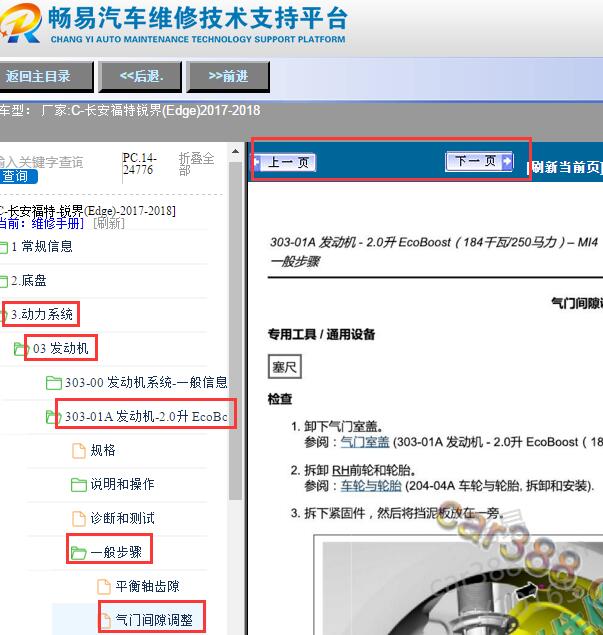Click folder icon beside 303-00 发动机系统
The width and height of the screenshot is (603, 635).
(x=53, y=383)
